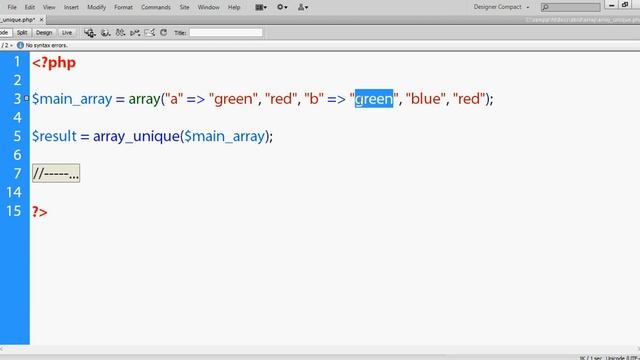The image size is (640, 360).
Task: Open the Help menu
Action: click(x=234, y=7)
